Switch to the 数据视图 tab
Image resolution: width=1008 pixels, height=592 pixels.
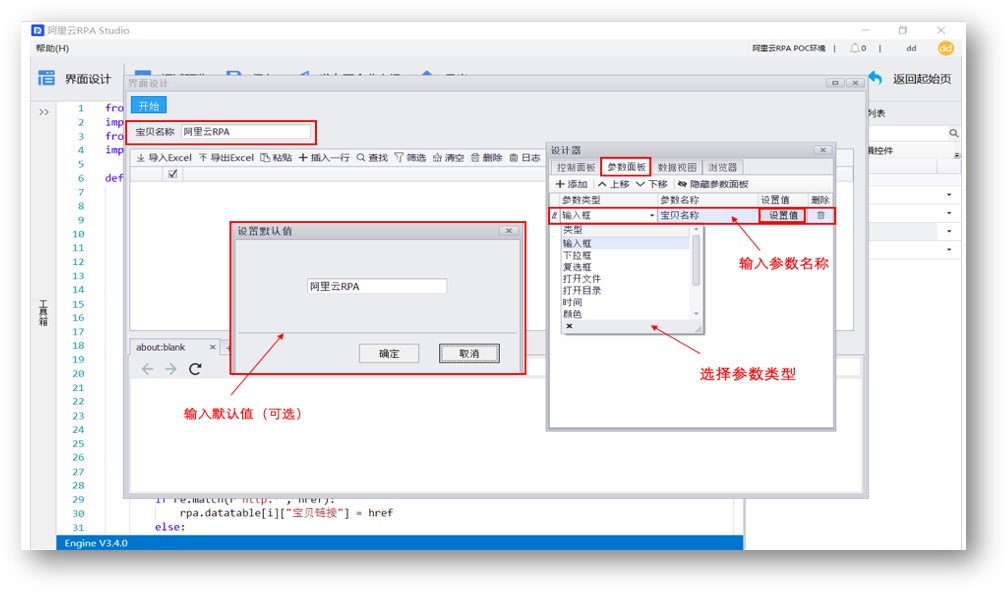click(x=676, y=167)
